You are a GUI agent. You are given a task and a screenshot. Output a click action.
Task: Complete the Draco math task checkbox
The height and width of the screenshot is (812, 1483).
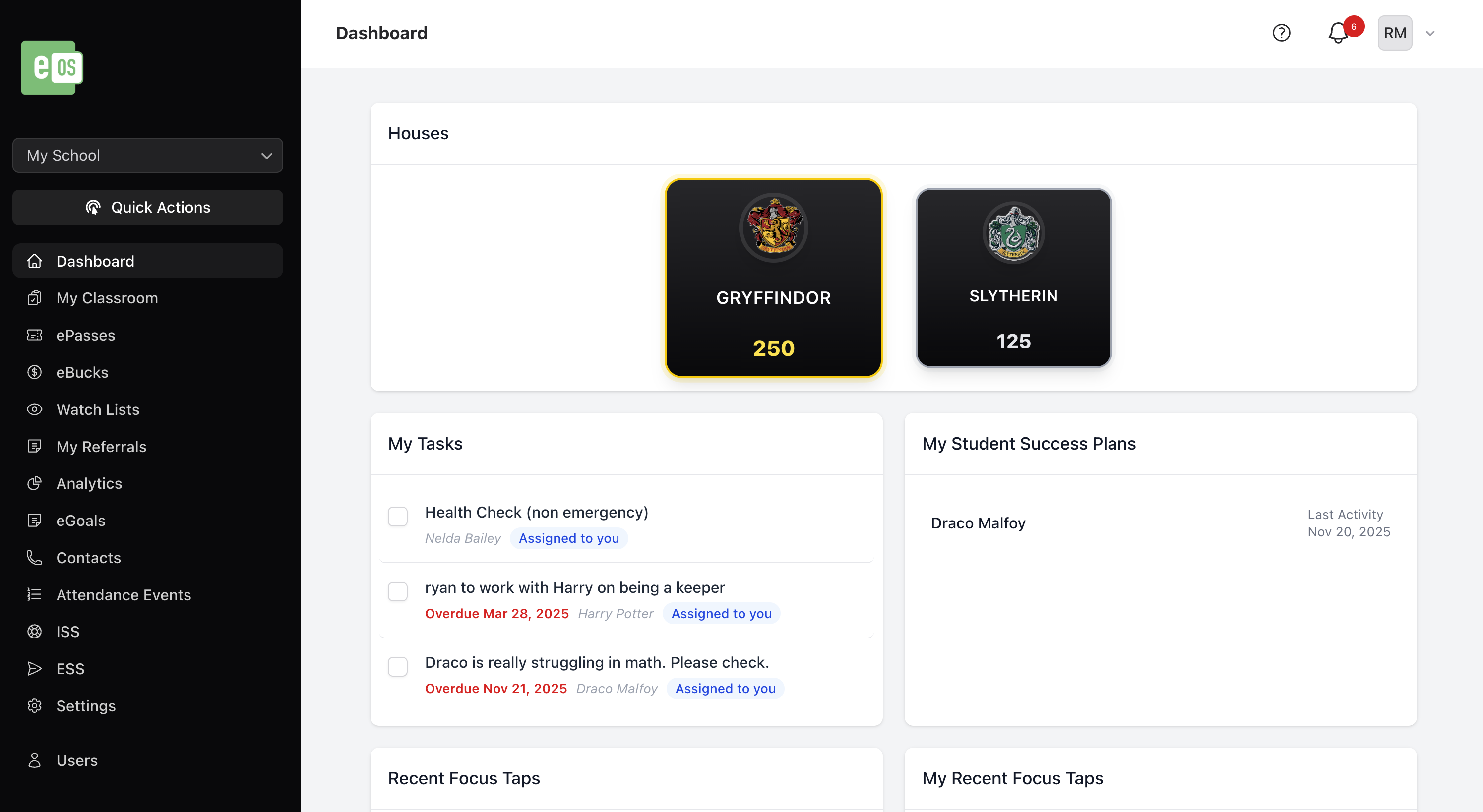(397, 667)
